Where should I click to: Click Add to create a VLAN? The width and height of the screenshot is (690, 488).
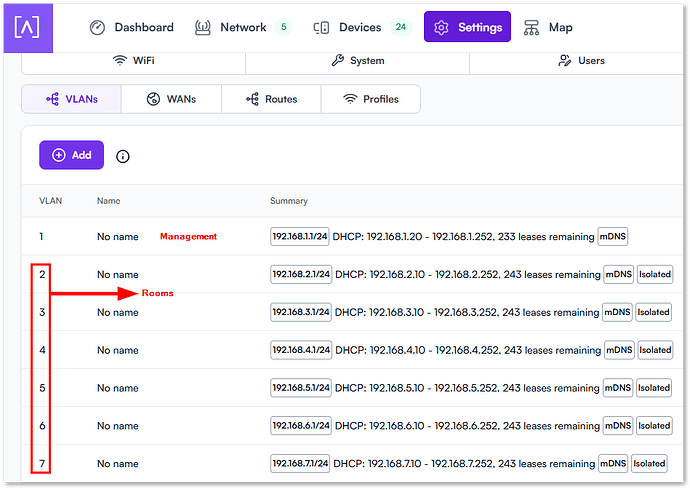pyautogui.click(x=71, y=155)
